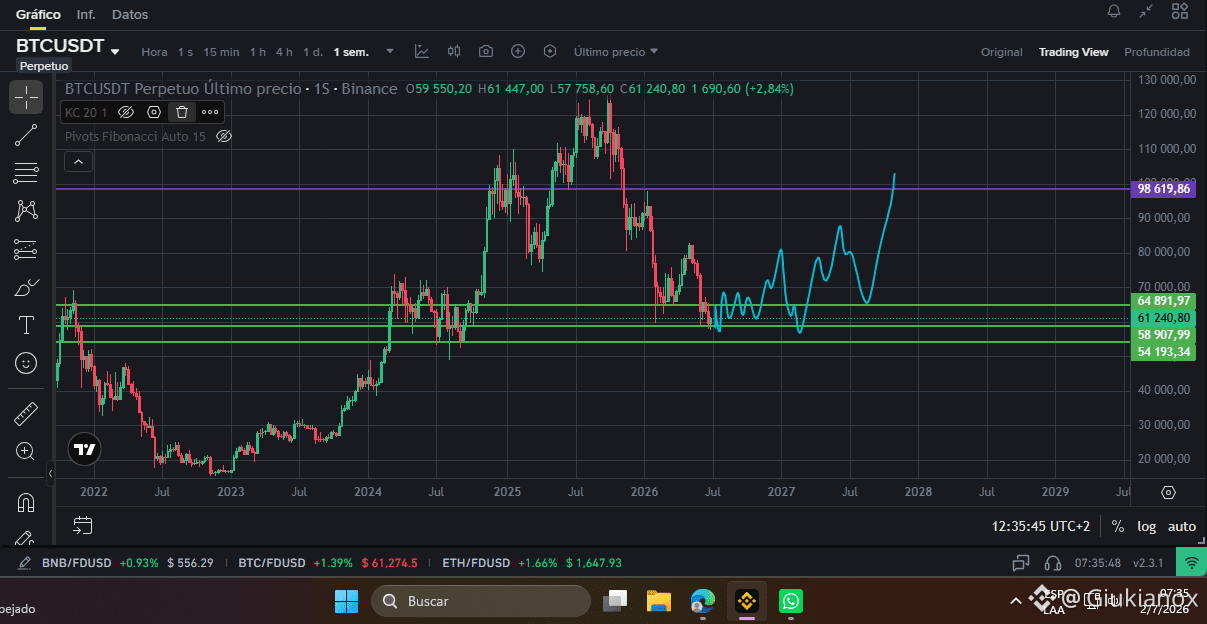The width and height of the screenshot is (1207, 624).
Task: Switch to the Profundidad view tab
Action: click(1157, 52)
